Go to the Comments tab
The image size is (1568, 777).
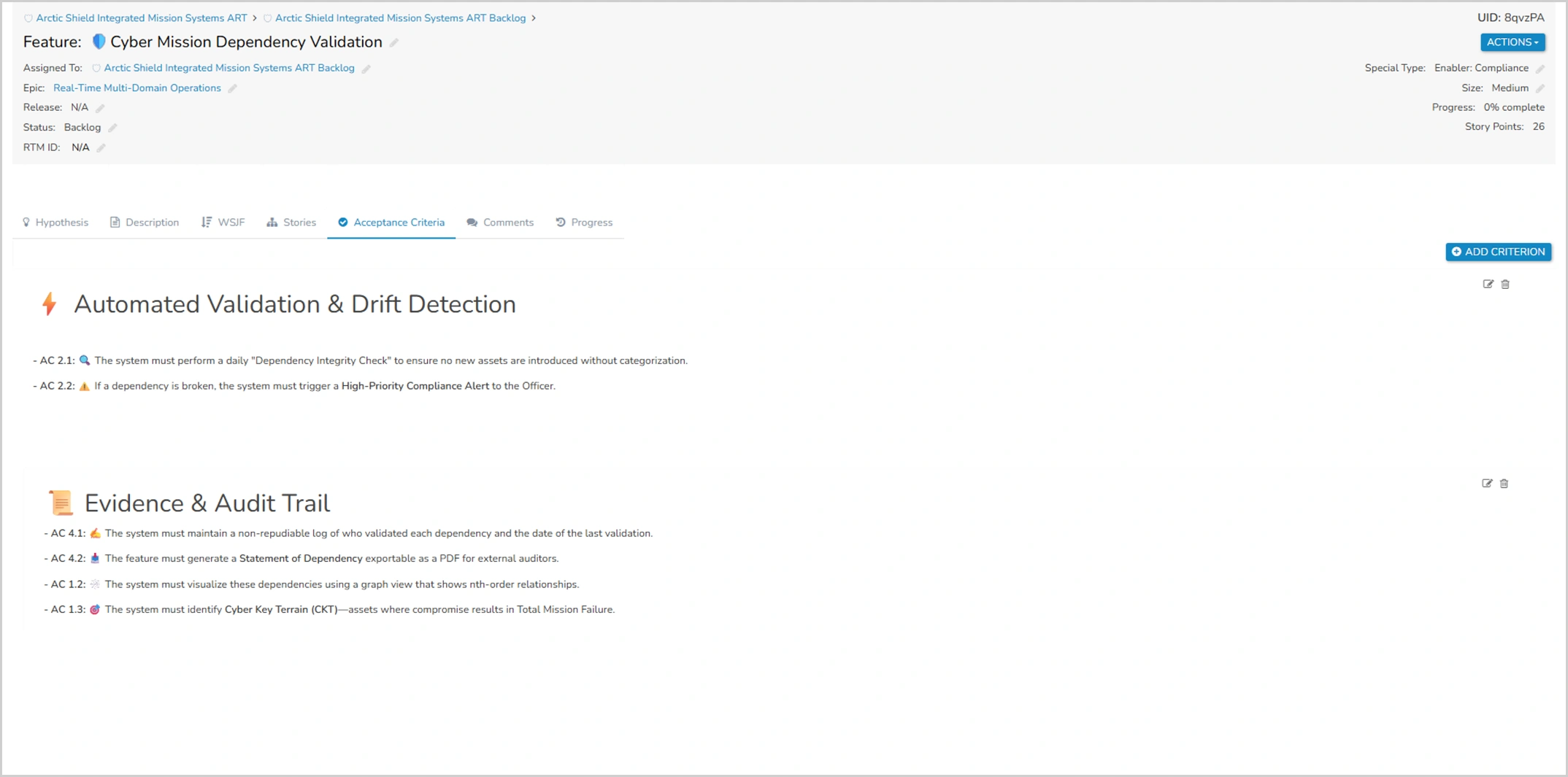(x=500, y=223)
